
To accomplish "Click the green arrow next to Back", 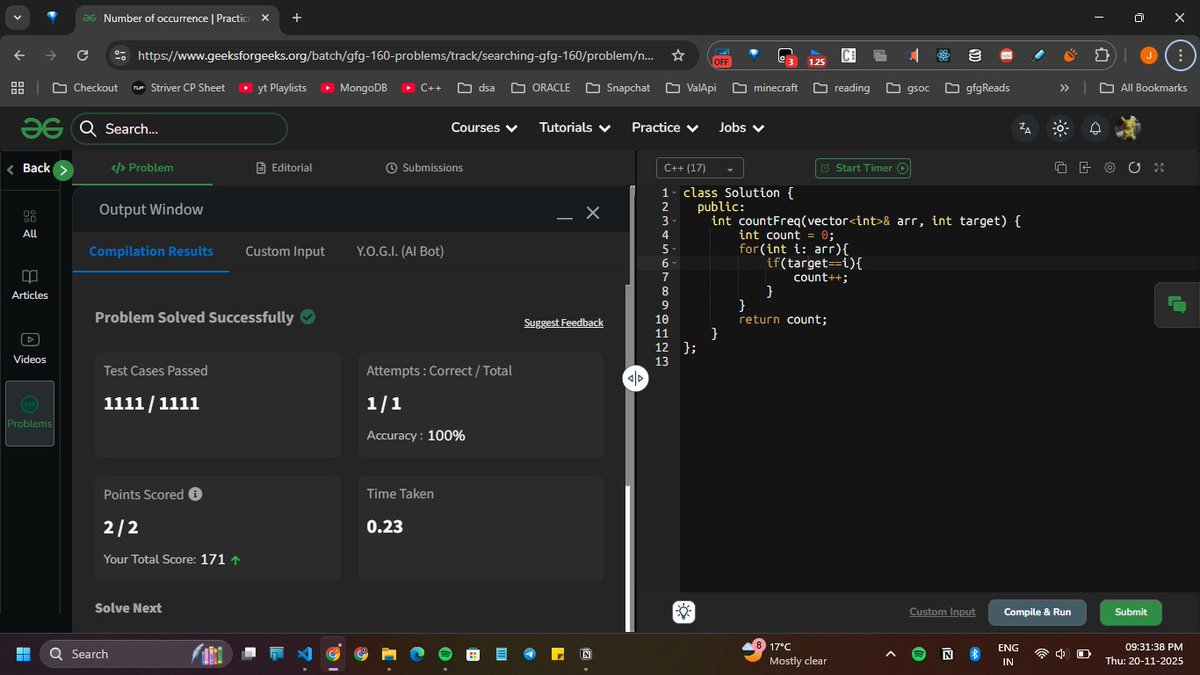I will [63, 169].
